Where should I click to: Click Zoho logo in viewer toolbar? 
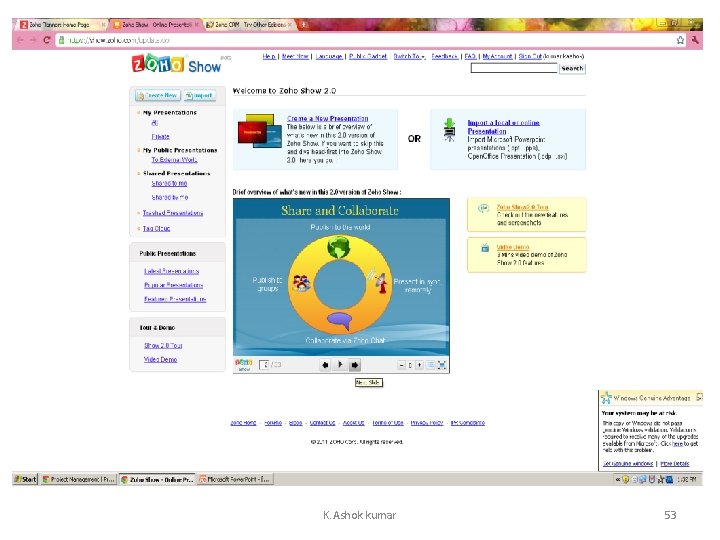tap(244, 365)
